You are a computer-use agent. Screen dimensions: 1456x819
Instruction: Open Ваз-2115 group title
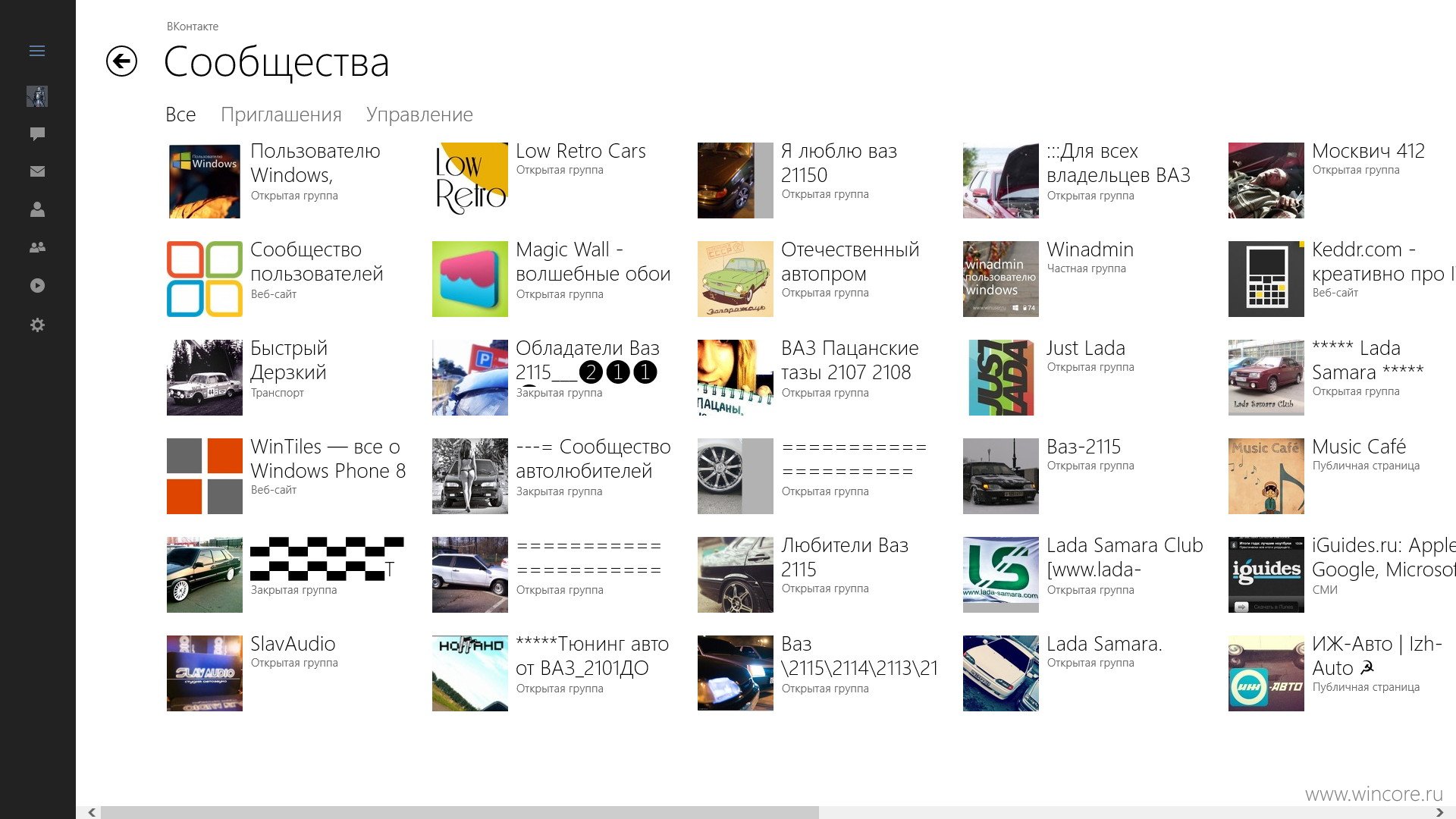[1084, 447]
